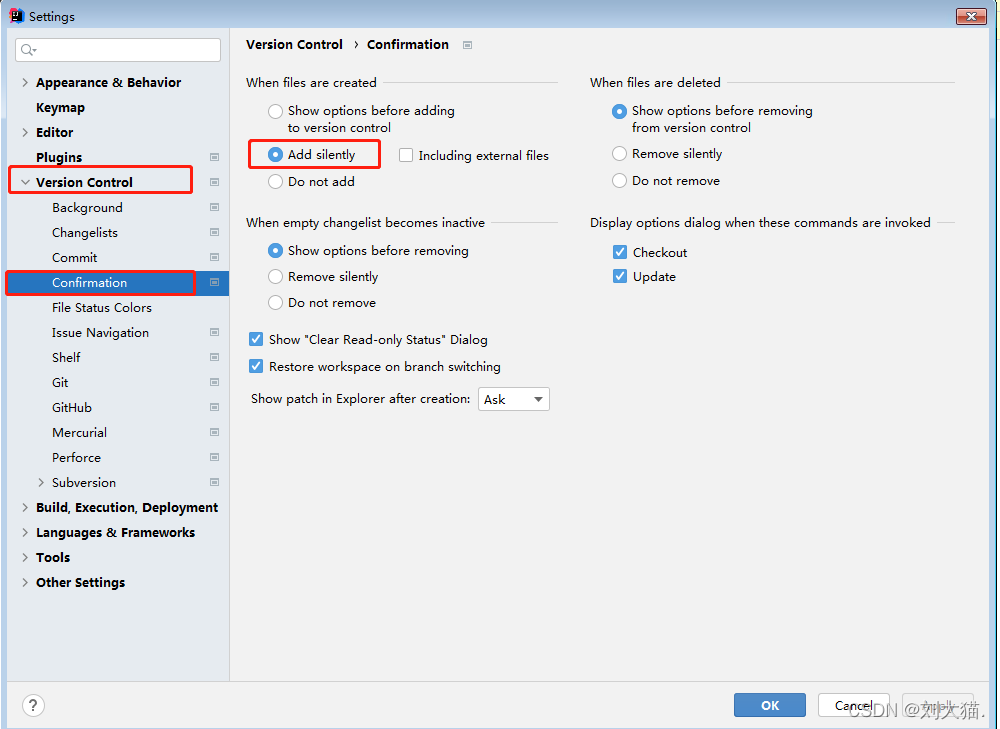
Task: Click the Cancel button
Action: point(853,705)
